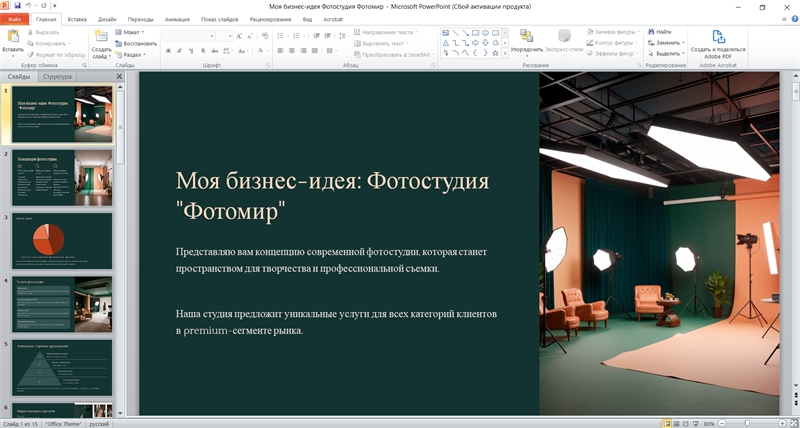
Task: Open the Acrobat ribbon tab
Action: click(x=333, y=19)
